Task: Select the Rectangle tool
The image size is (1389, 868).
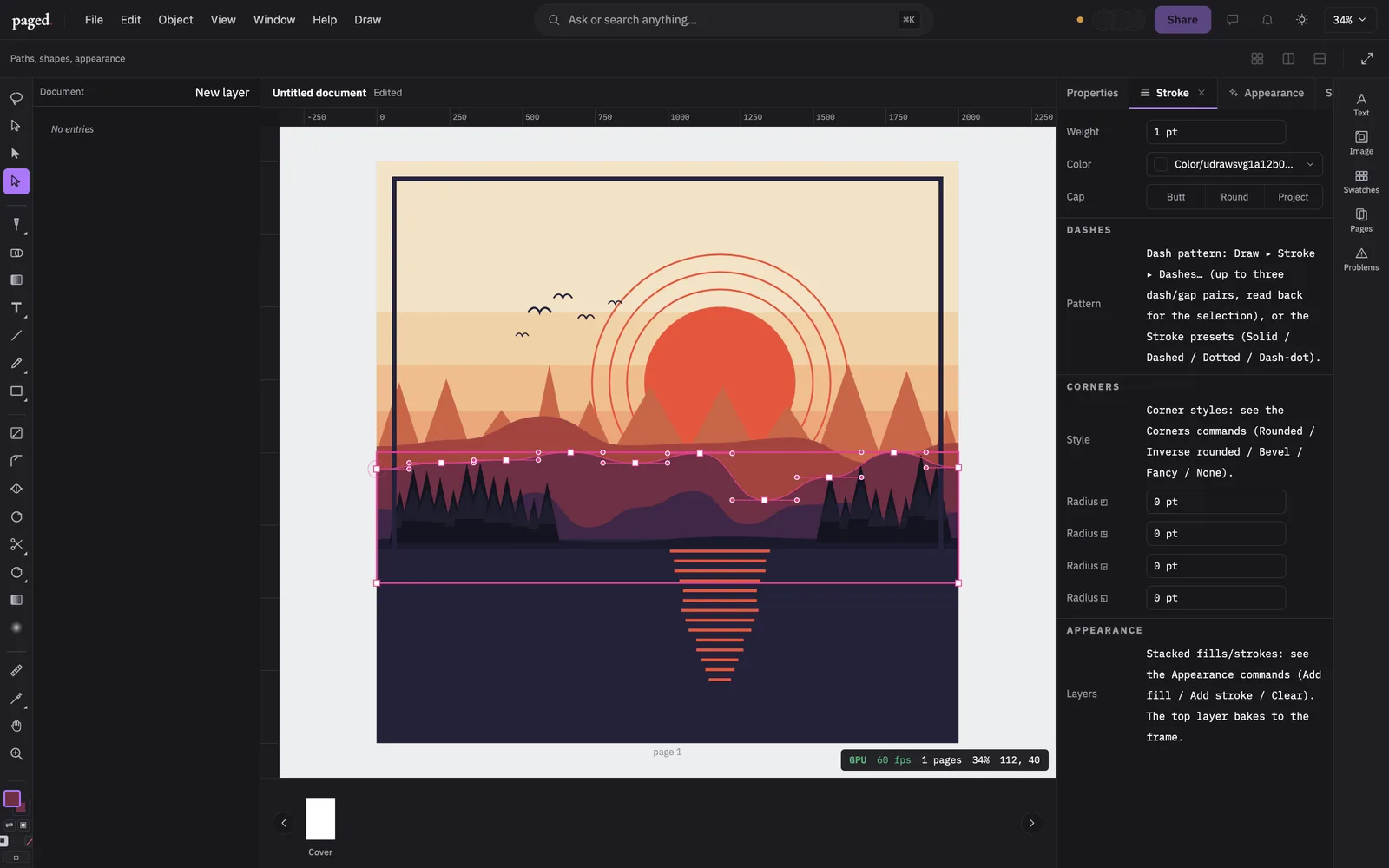Action: tap(16, 391)
